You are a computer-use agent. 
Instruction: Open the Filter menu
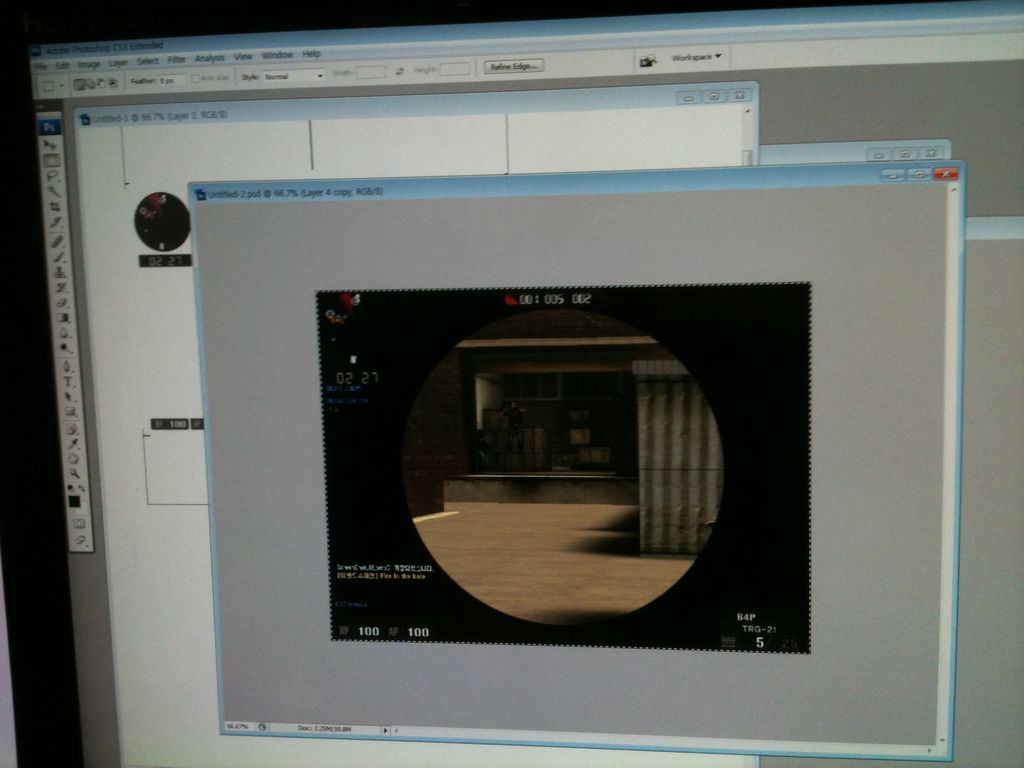pyautogui.click(x=176, y=60)
